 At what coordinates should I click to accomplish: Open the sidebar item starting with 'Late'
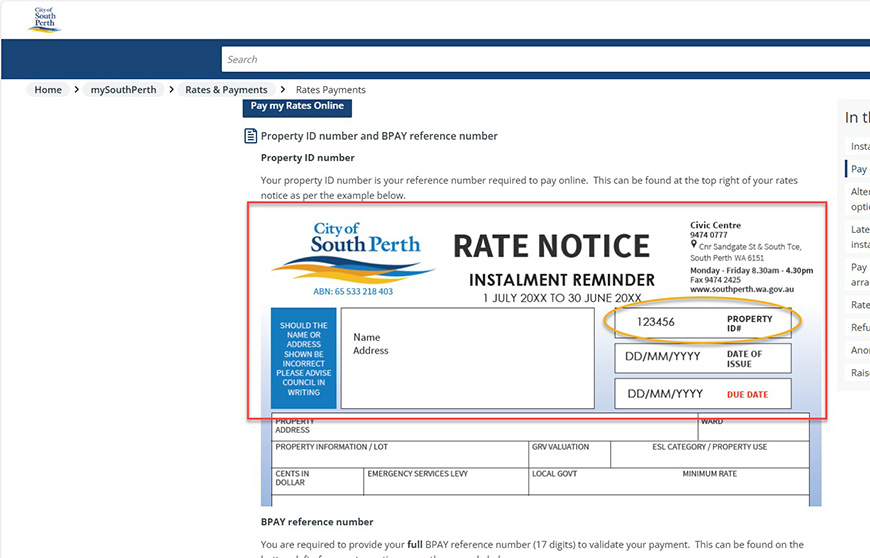pyautogui.click(x=858, y=237)
